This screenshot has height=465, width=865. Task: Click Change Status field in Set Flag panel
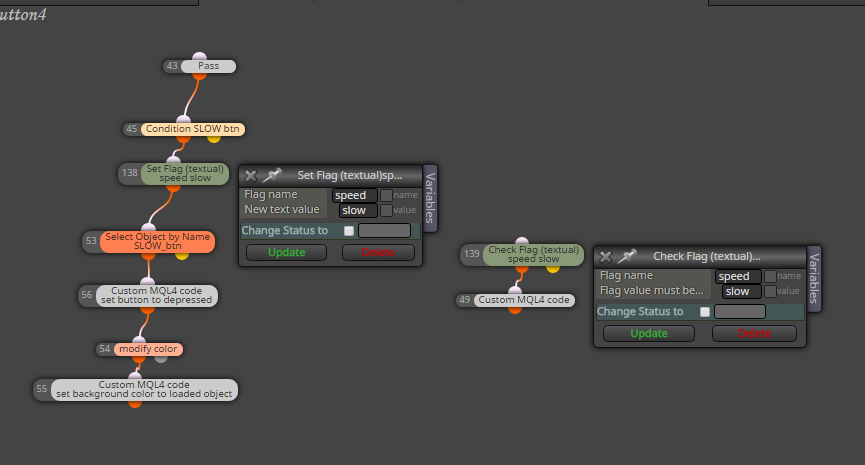[x=385, y=231]
